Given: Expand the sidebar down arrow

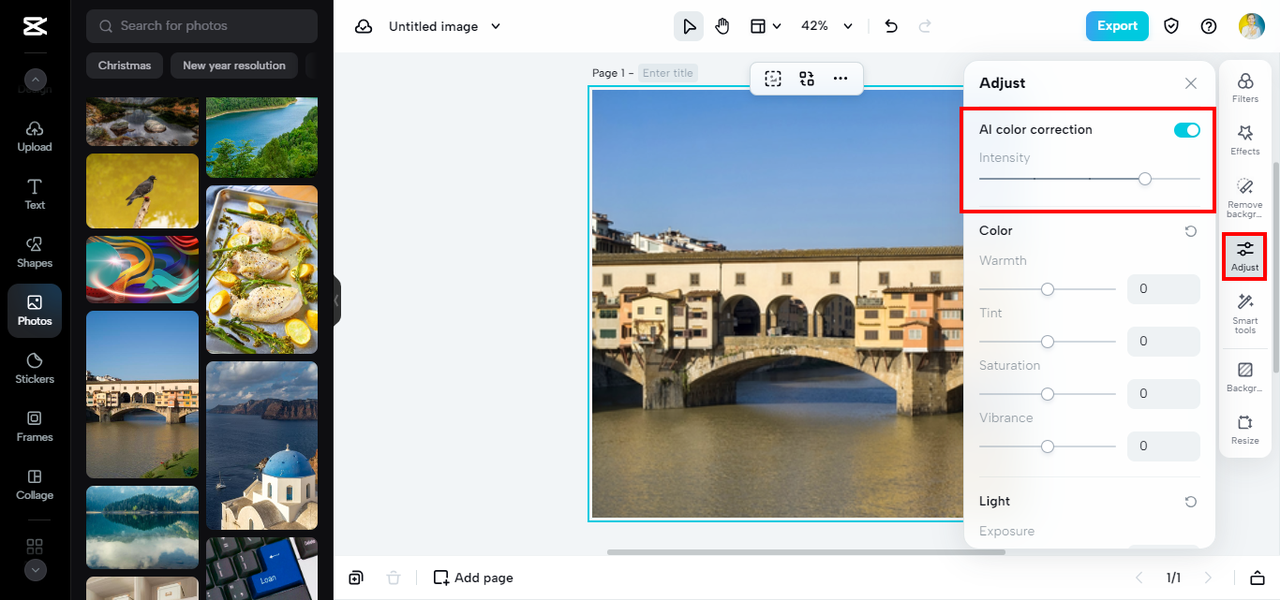Looking at the screenshot, I should [x=35, y=570].
